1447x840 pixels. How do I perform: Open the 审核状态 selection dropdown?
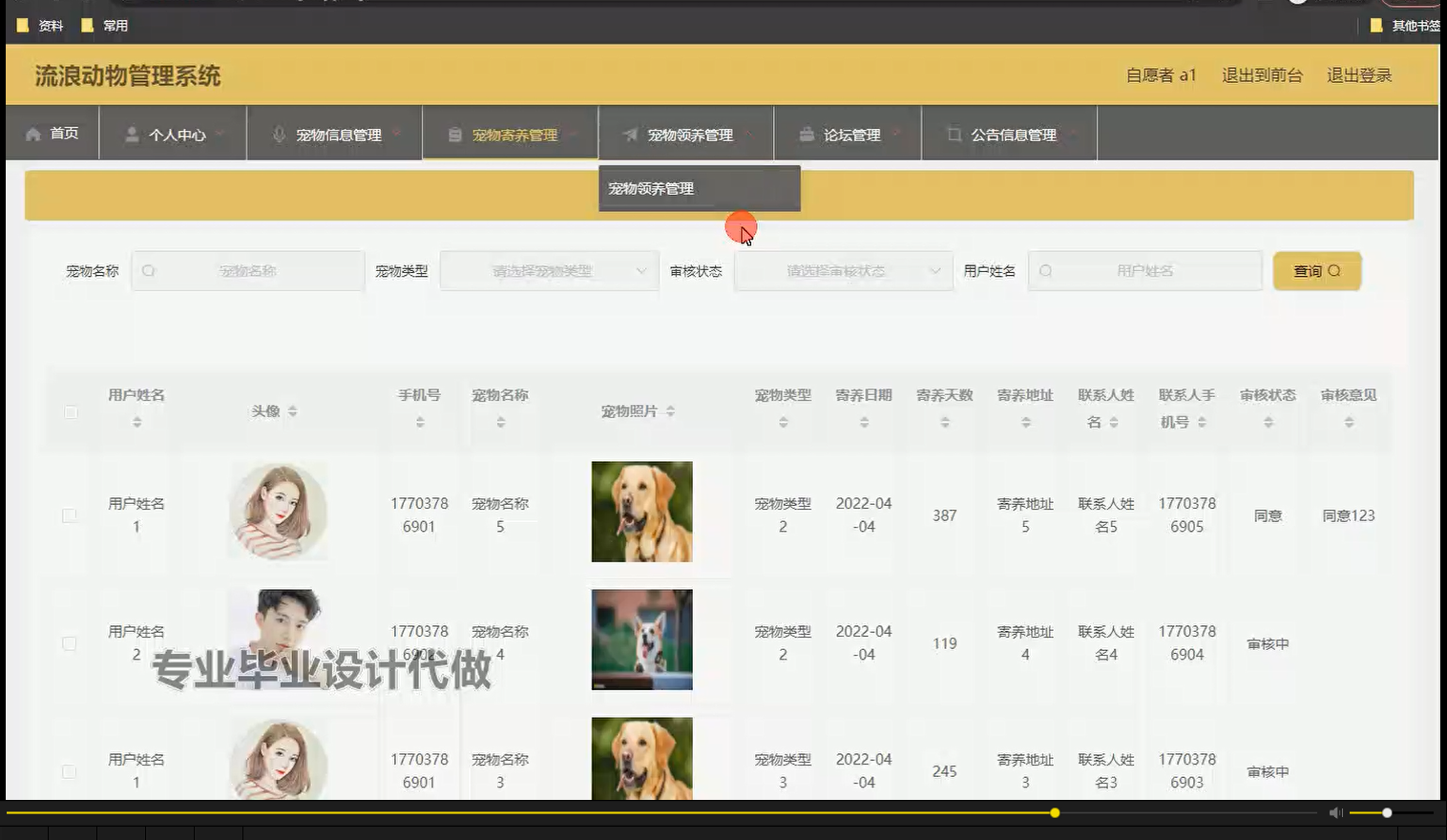pos(843,270)
